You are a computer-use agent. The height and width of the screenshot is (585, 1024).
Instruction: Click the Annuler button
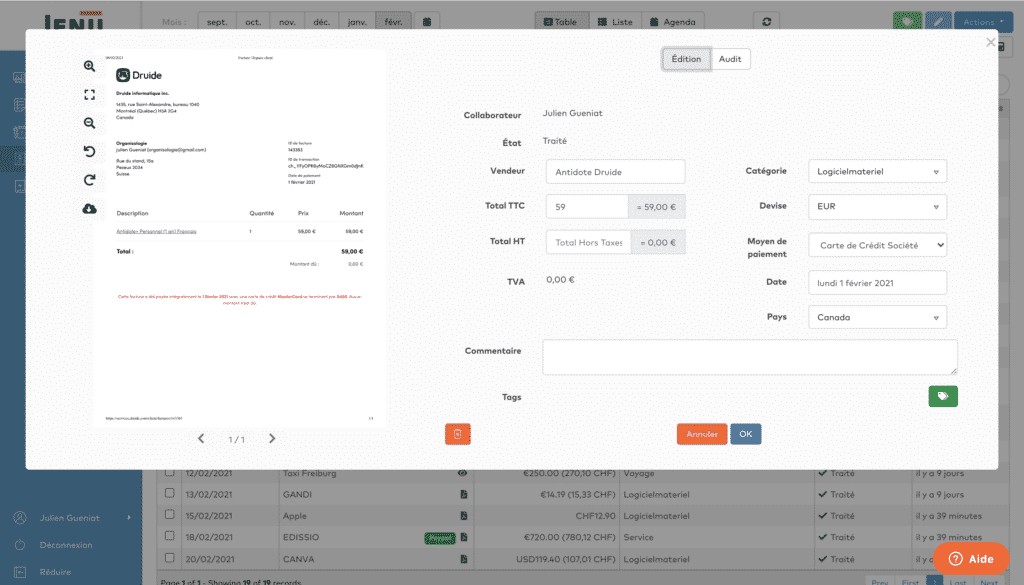tap(701, 434)
